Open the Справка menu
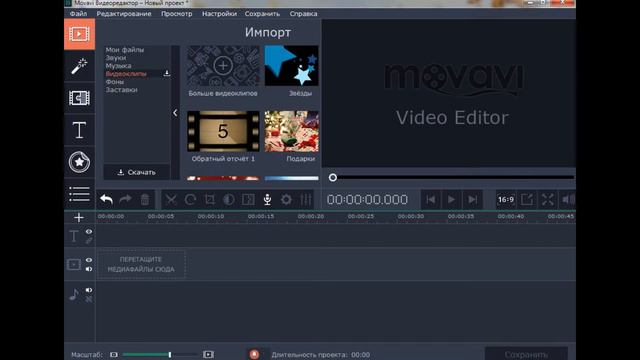640x360 pixels. tap(303, 13)
